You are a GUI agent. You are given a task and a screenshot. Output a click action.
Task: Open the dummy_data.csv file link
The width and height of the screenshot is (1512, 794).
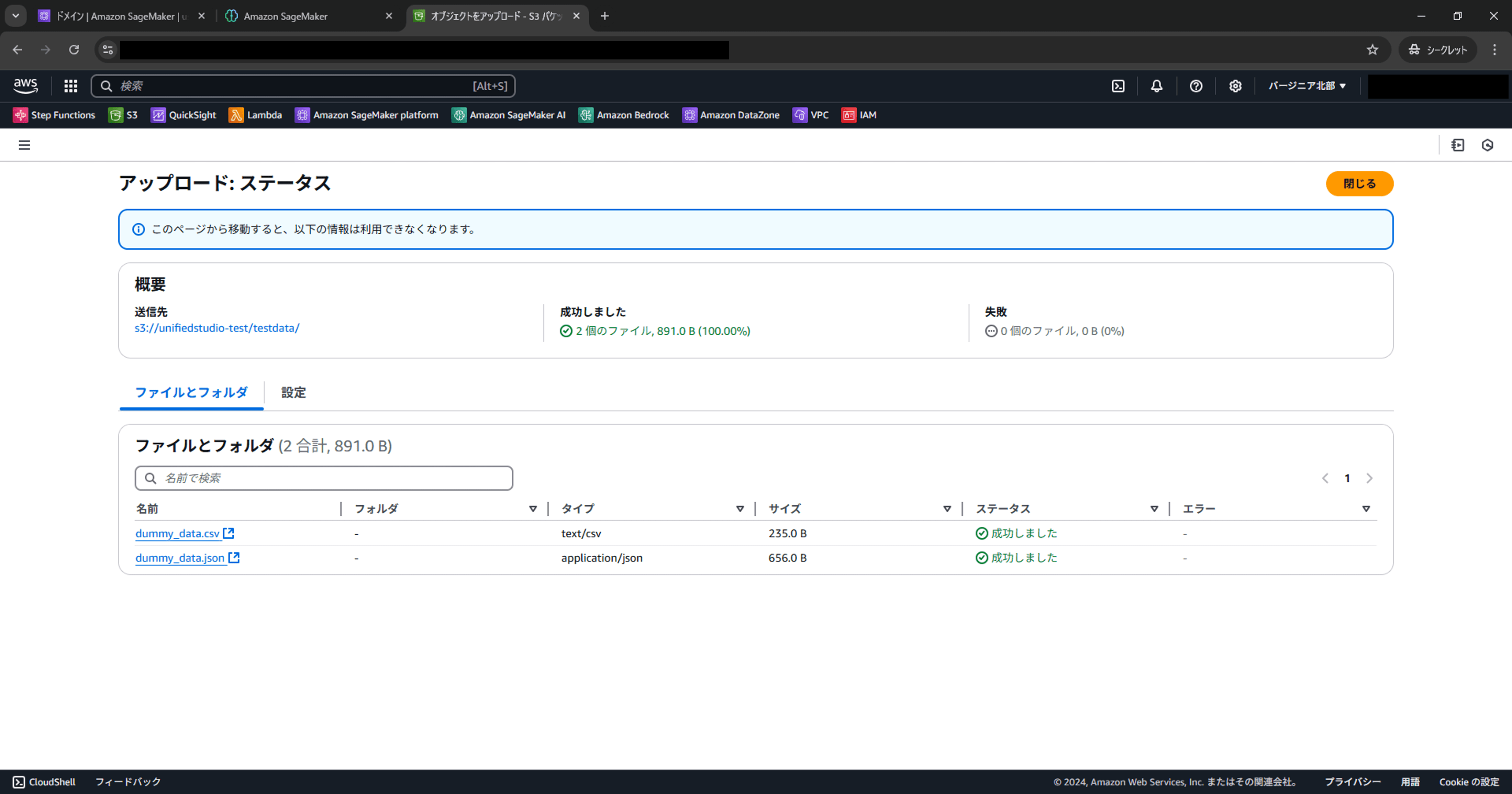[x=177, y=533]
